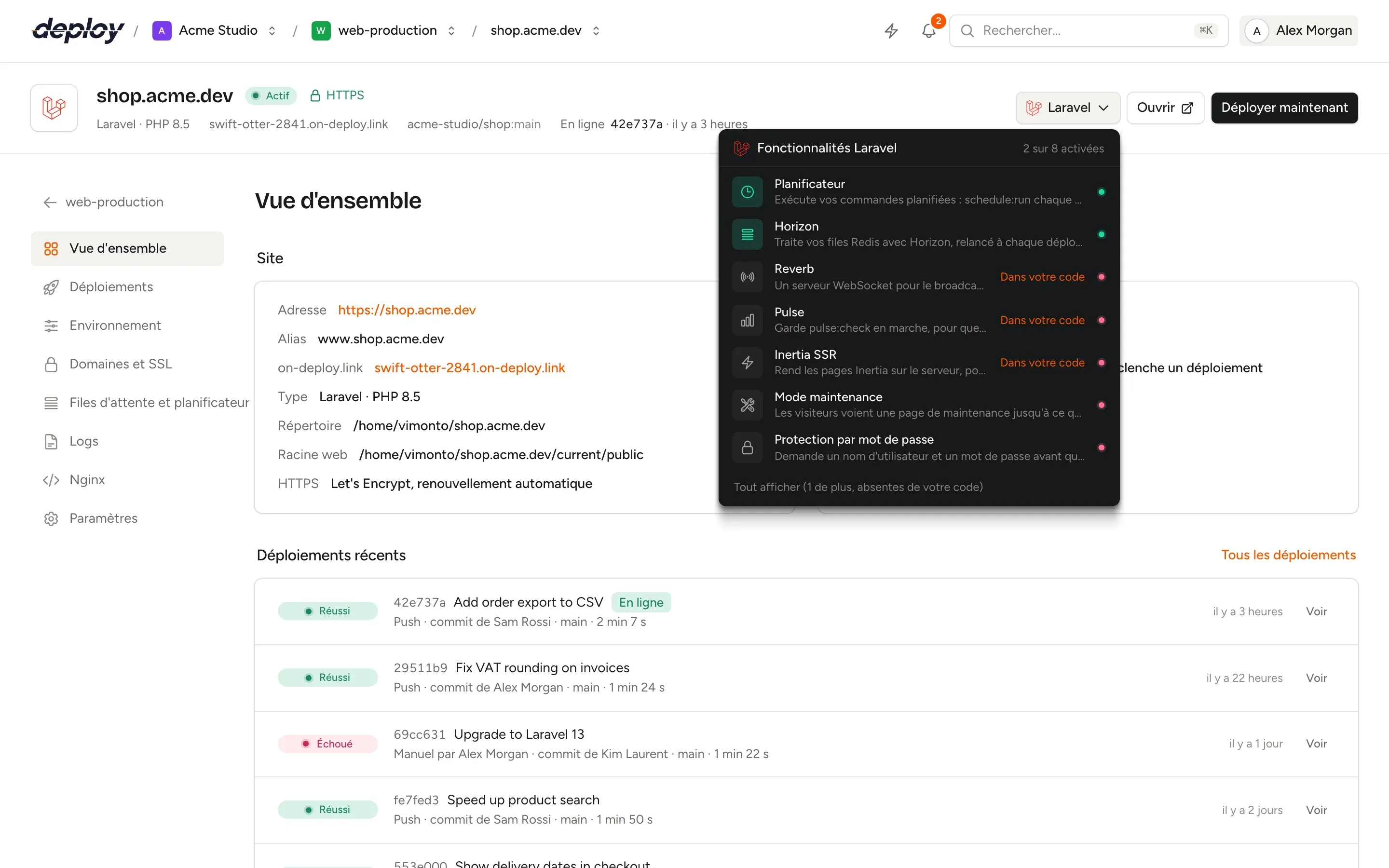
Task: Click the Protection par mot de passe lock icon
Action: (747, 448)
